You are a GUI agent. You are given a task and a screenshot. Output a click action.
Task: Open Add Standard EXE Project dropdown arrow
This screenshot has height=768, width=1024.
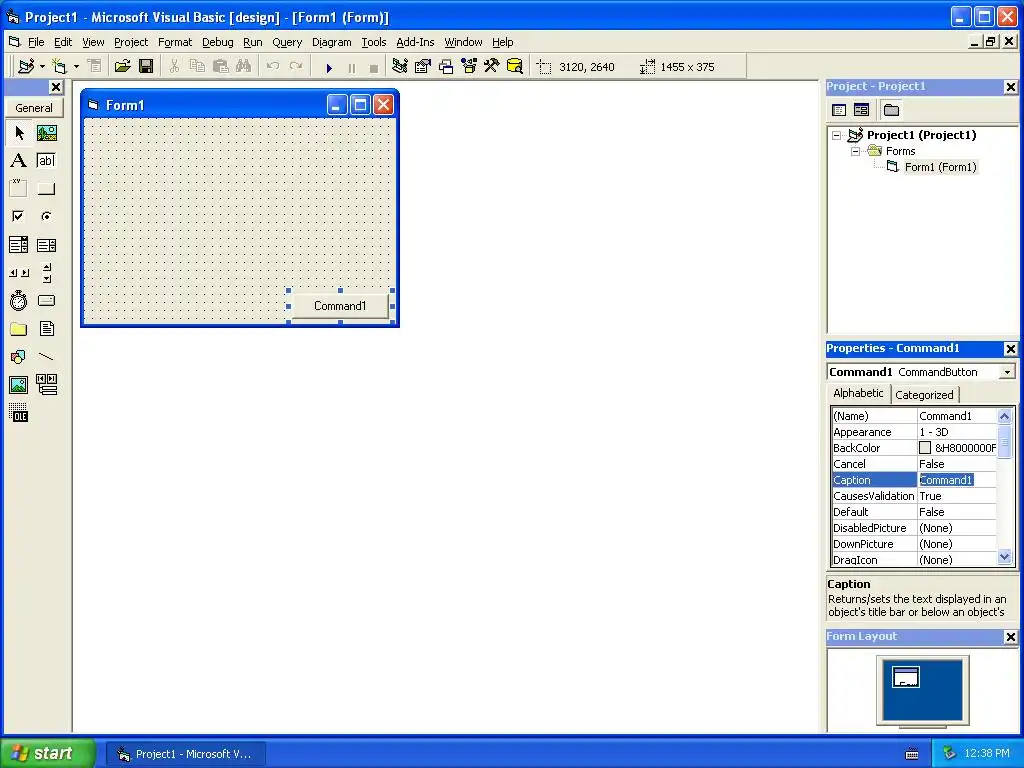coord(42,67)
